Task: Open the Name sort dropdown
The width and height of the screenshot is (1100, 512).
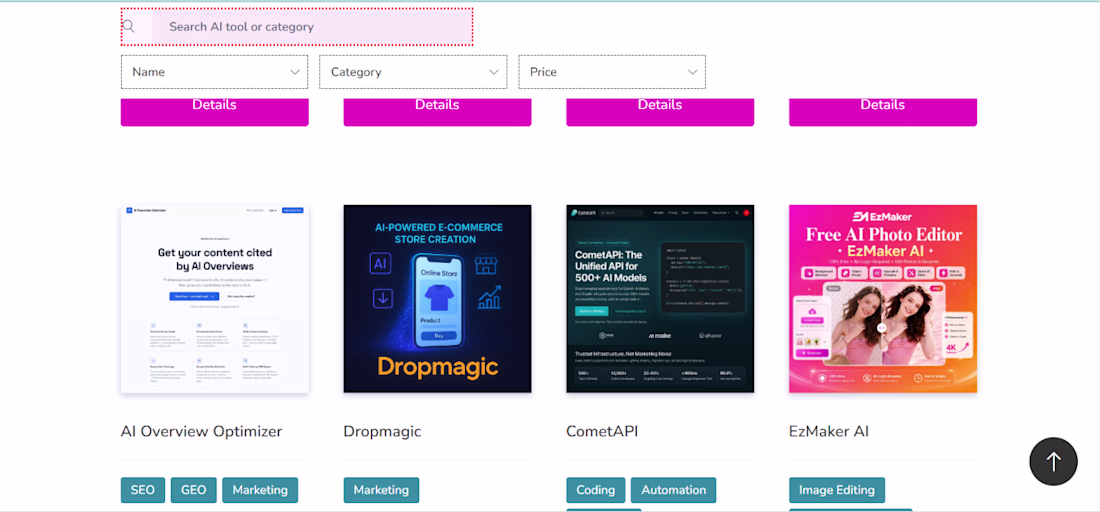Action: click(x=215, y=72)
